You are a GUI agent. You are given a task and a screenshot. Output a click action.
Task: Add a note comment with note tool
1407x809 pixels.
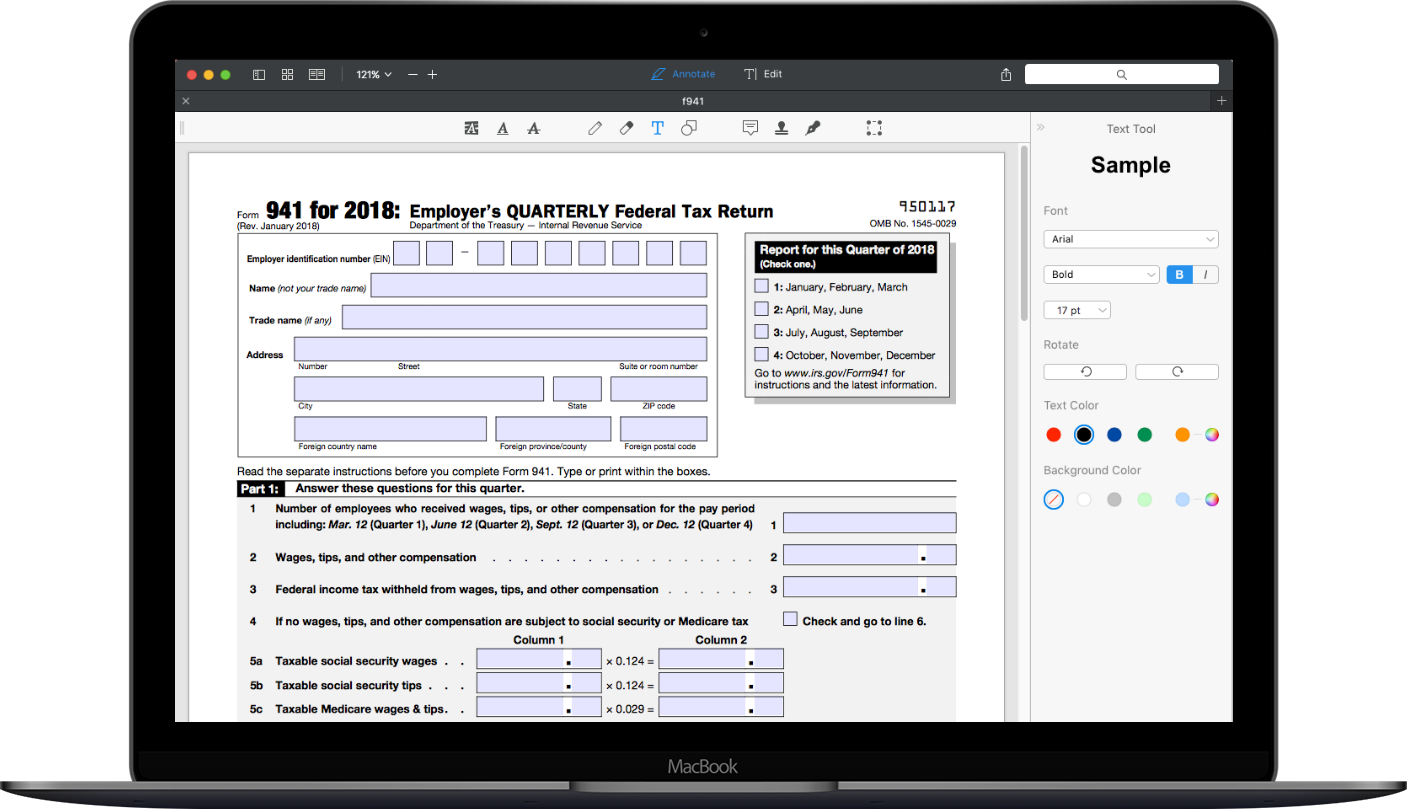[750, 128]
